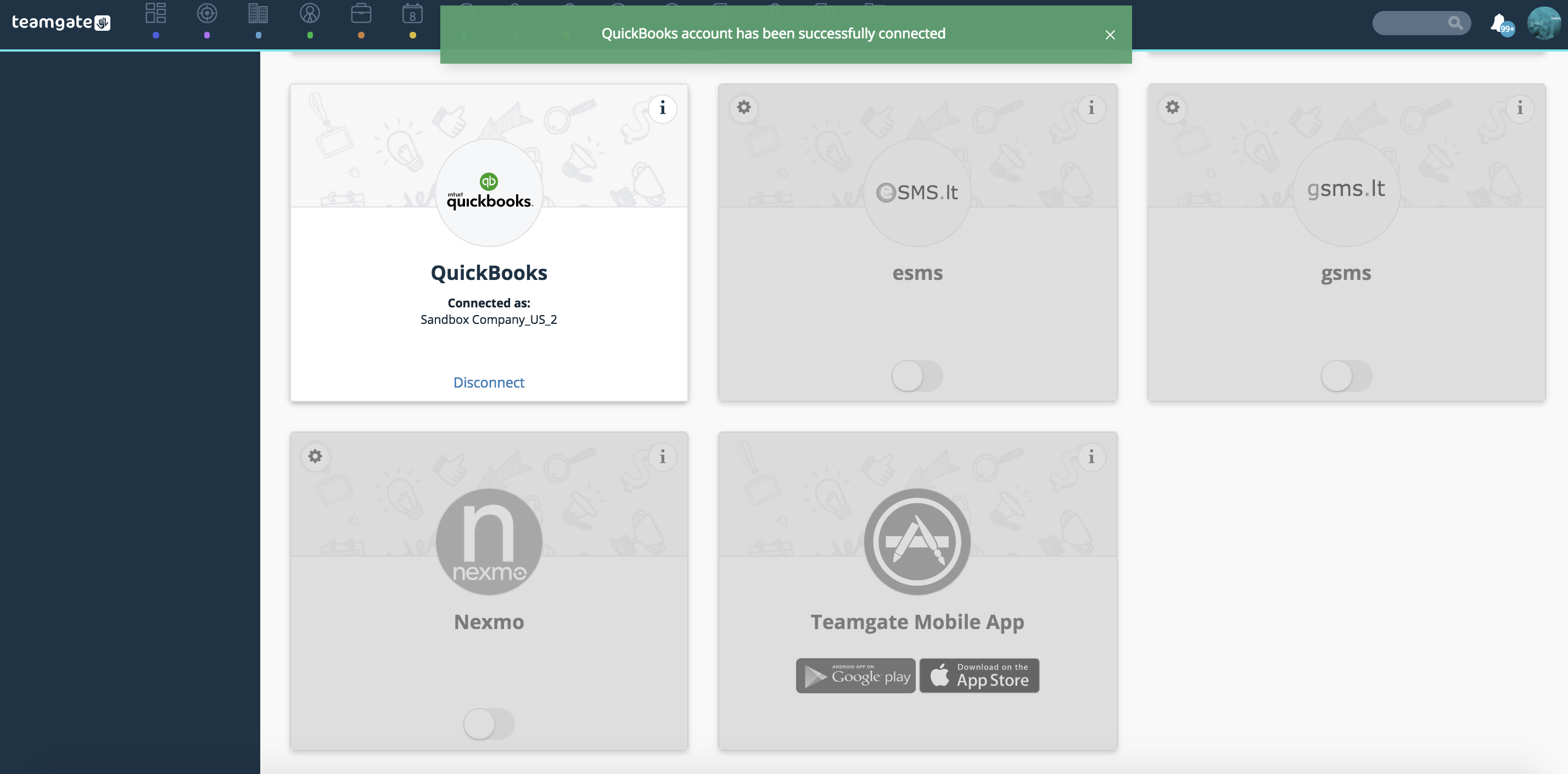Dismiss the QuickBooks success notification

pyautogui.click(x=1110, y=35)
